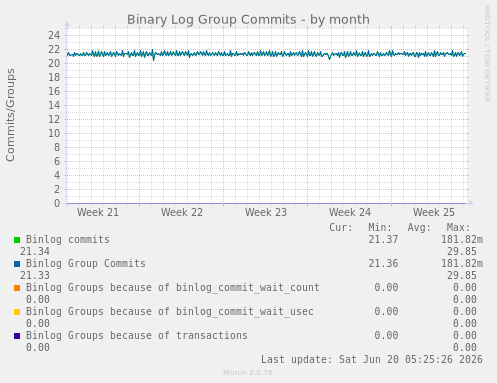This screenshot has width=497, height=383.
Task: Click the 'Max:' column header
Action: (458, 228)
